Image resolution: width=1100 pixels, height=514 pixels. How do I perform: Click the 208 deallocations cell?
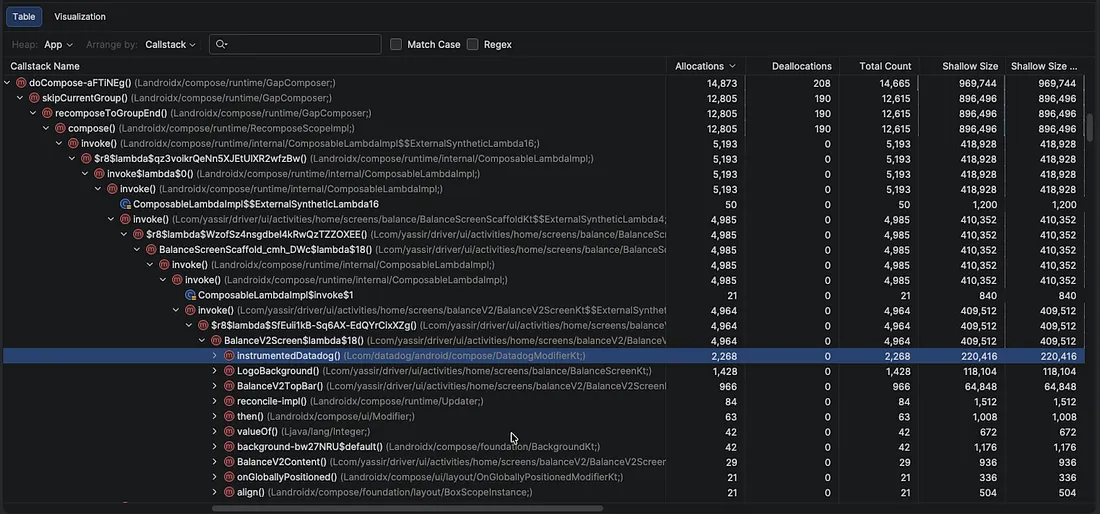coord(822,83)
